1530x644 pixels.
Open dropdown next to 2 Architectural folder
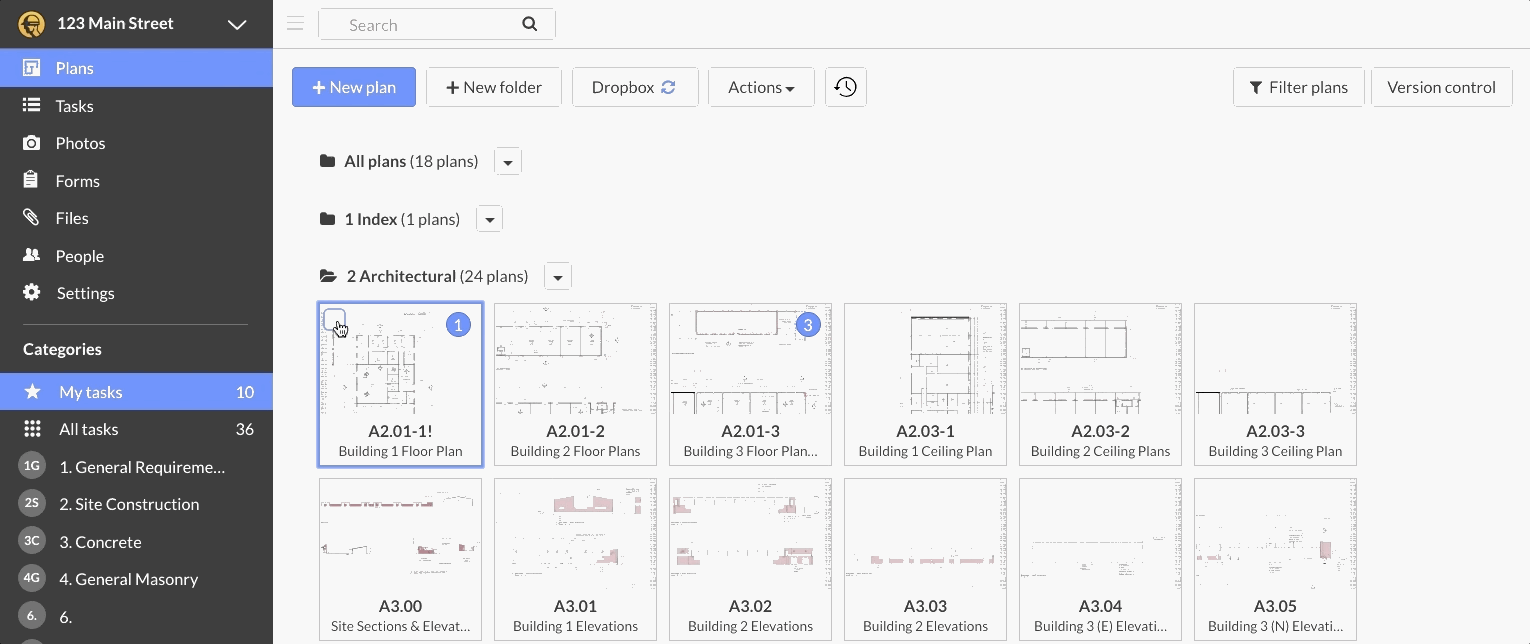coord(557,277)
